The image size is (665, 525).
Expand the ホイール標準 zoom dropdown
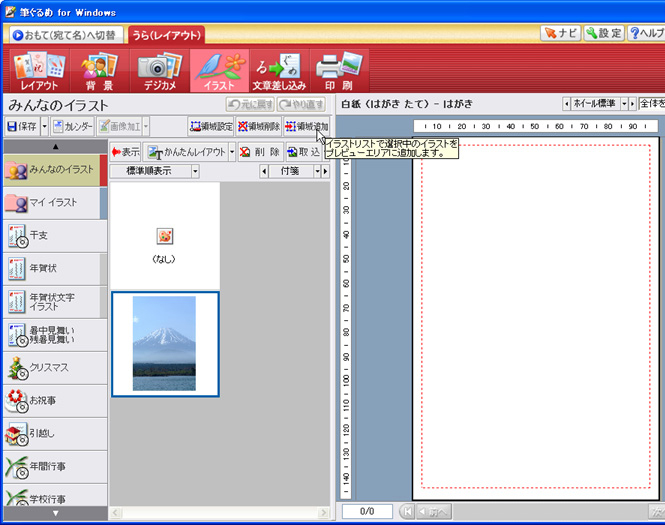(625, 103)
